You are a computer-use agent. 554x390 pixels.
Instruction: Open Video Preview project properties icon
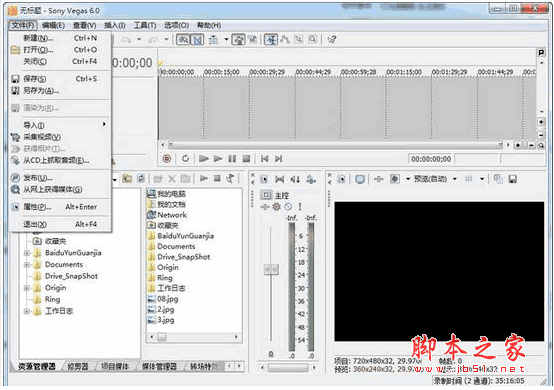tap(341, 179)
